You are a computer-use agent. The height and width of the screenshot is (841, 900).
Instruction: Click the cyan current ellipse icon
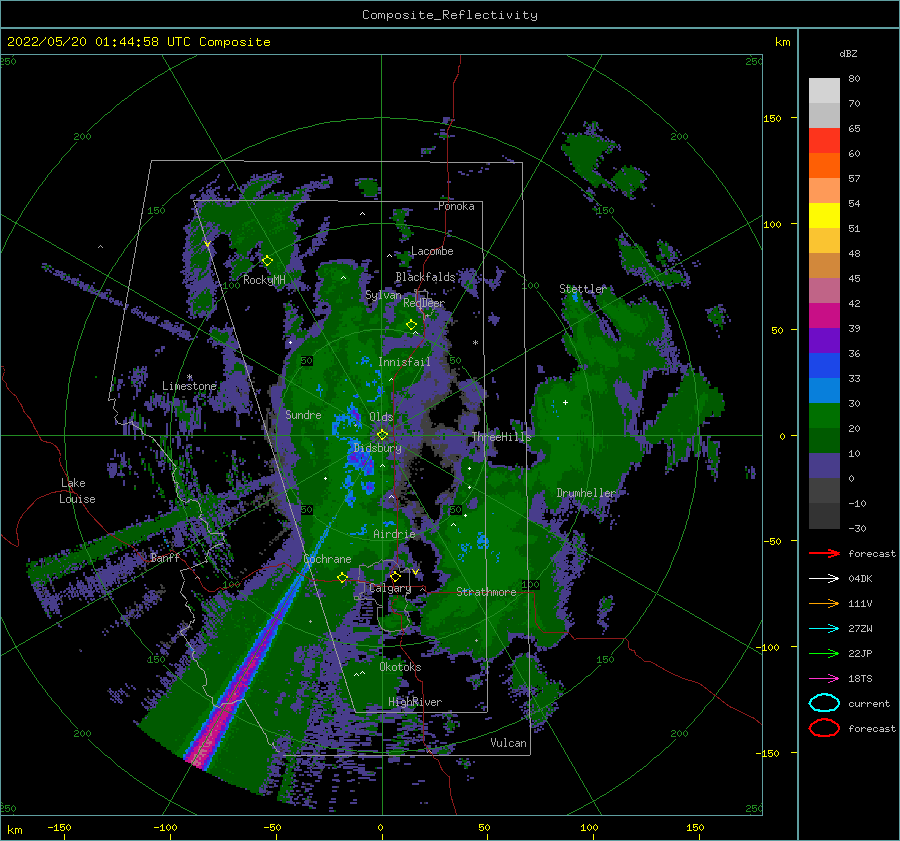click(x=824, y=703)
